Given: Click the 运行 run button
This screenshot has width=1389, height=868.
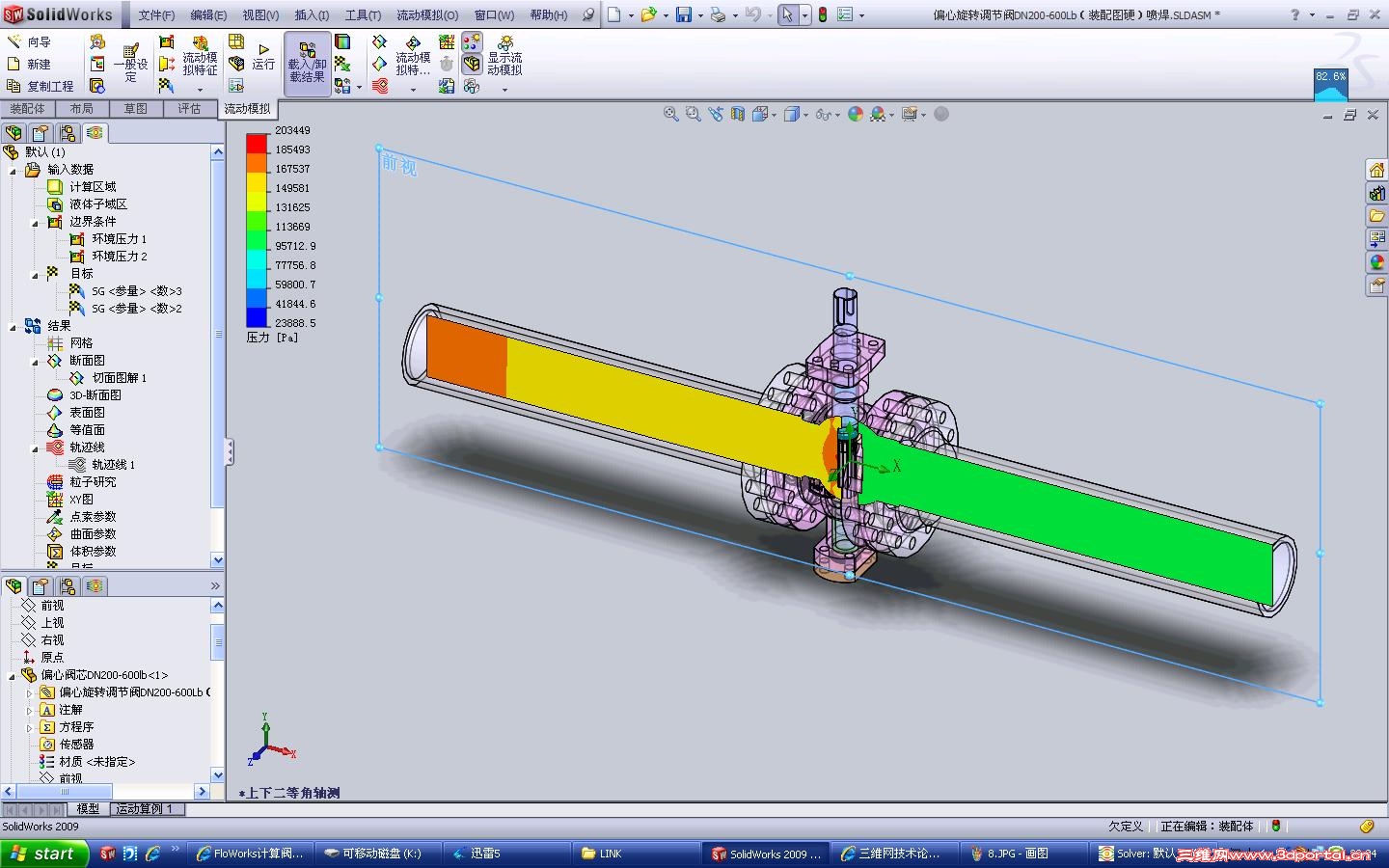Looking at the screenshot, I should [263, 56].
